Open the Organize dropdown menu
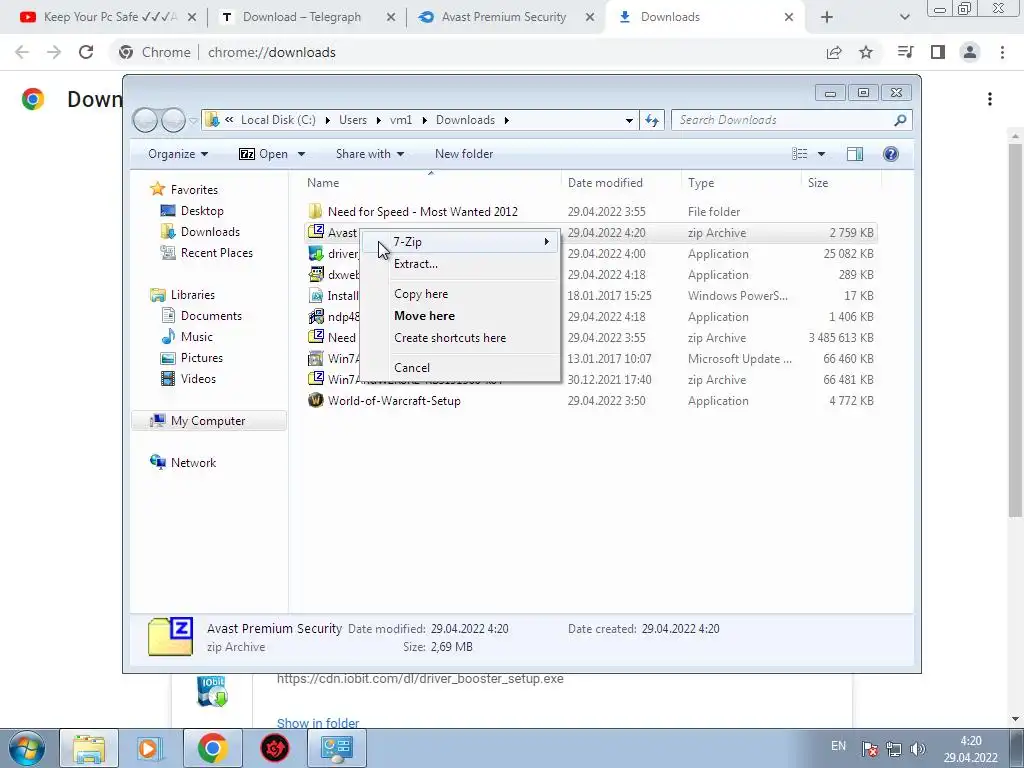The width and height of the screenshot is (1024, 768). (178, 154)
